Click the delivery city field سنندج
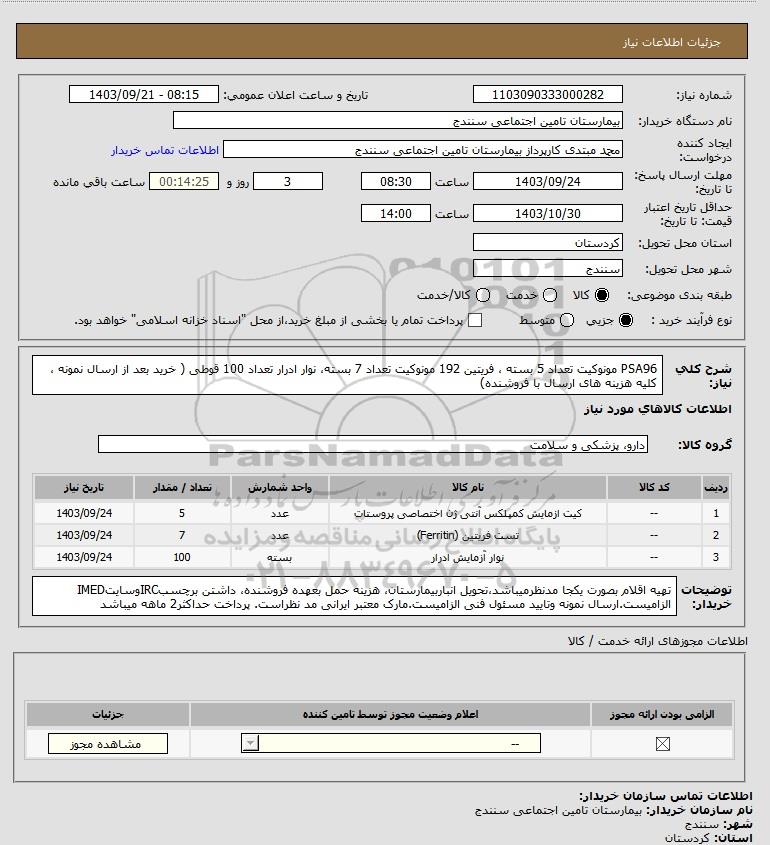Image resolution: width=770 pixels, height=845 pixels. 547,268
